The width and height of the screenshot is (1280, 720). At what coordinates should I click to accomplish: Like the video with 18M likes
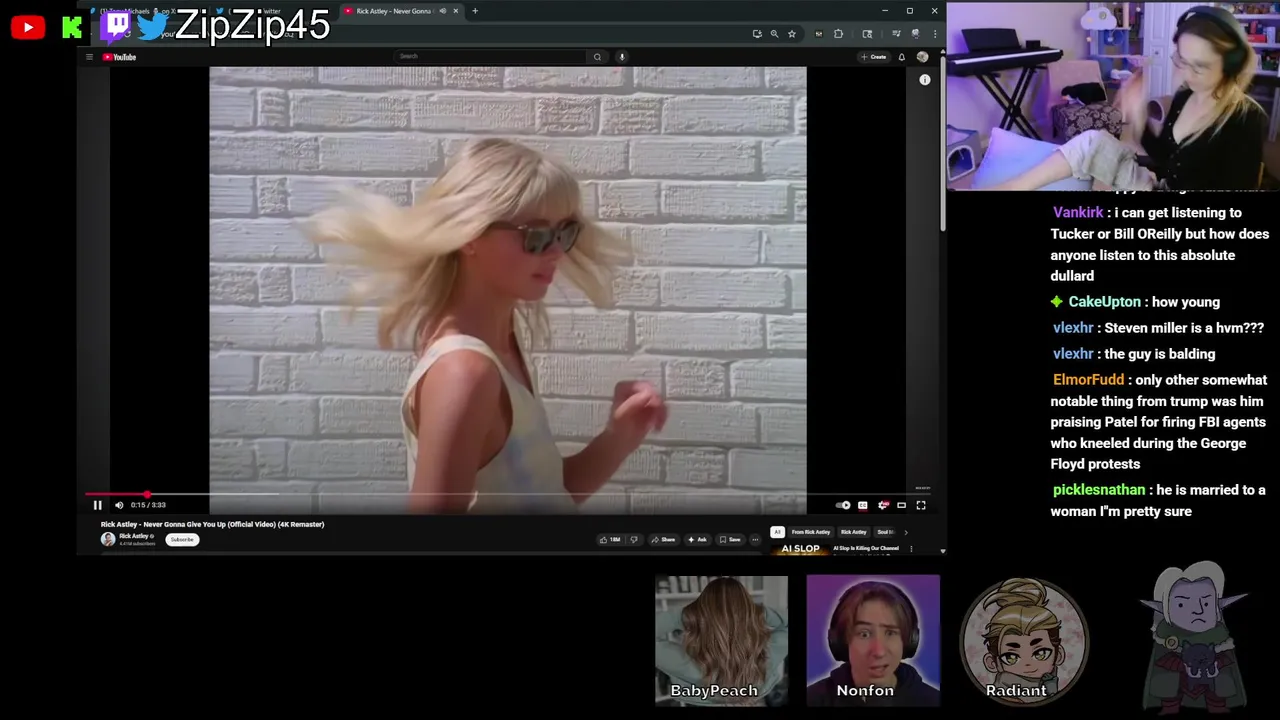tap(609, 539)
